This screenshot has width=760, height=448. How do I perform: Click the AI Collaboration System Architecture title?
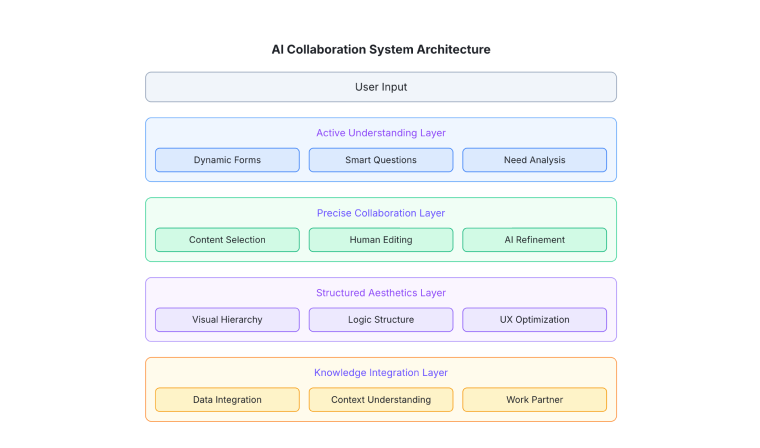point(381,49)
